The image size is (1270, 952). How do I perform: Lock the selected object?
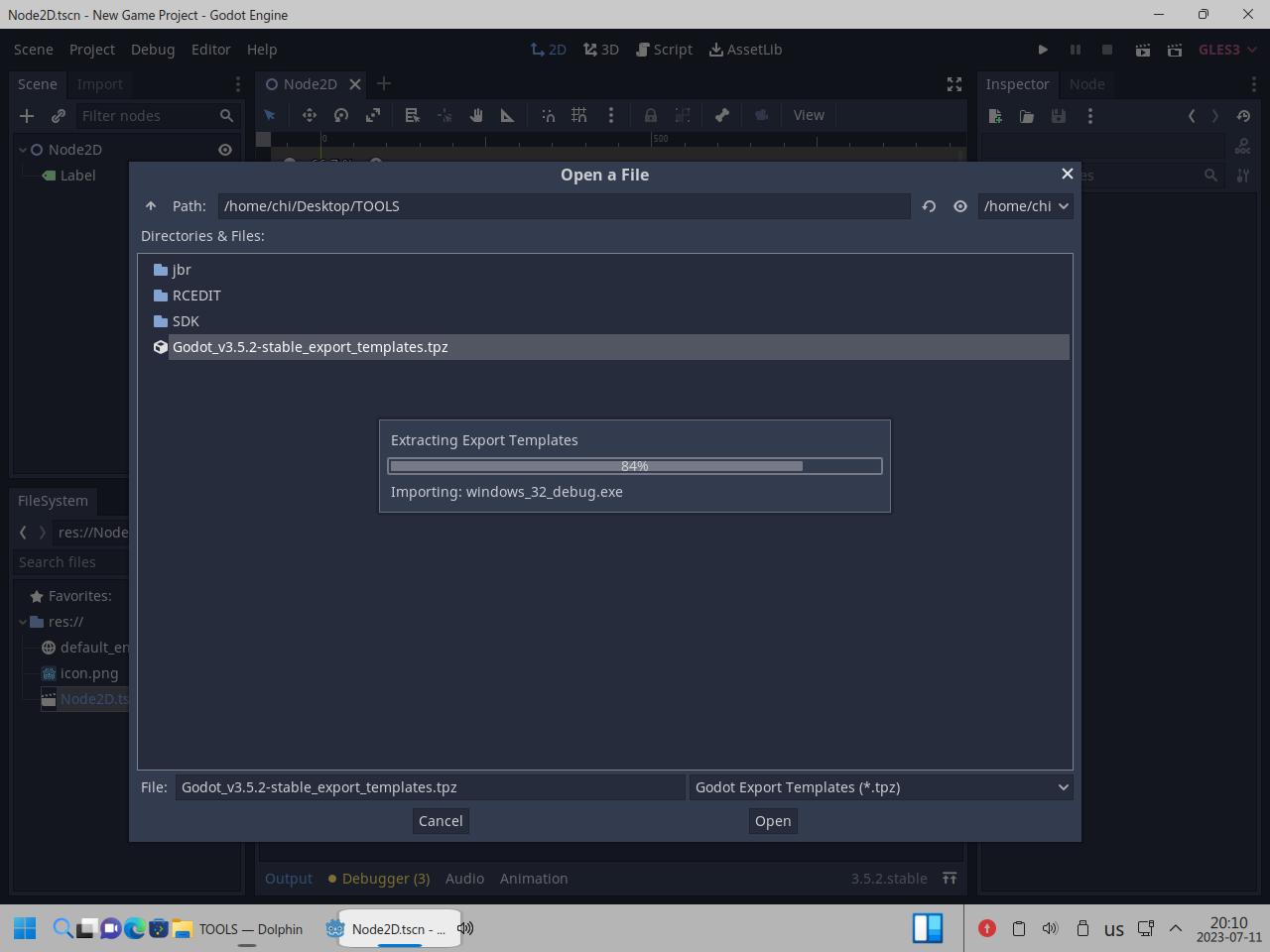point(651,115)
